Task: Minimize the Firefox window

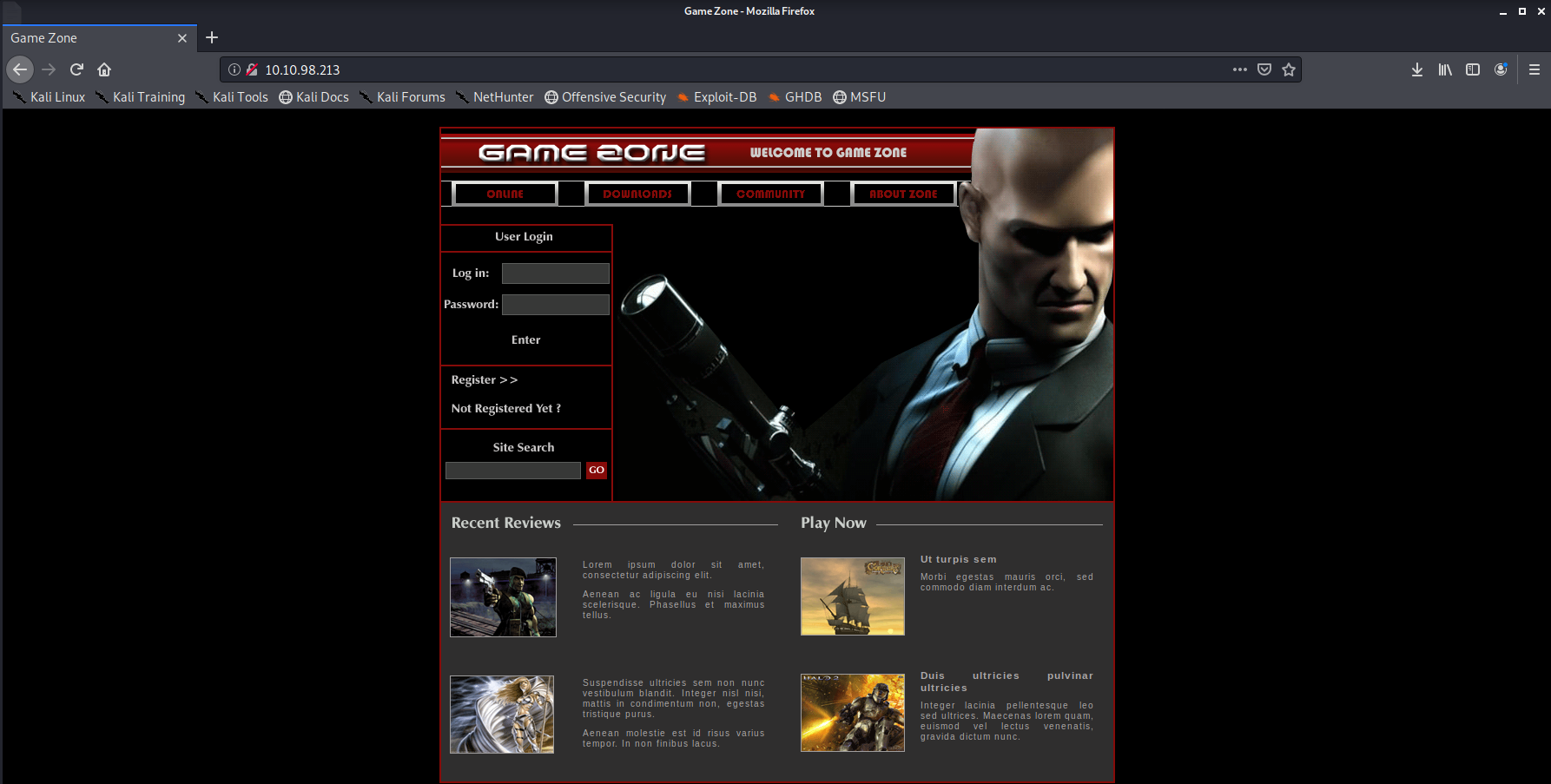Action: tap(1502, 11)
